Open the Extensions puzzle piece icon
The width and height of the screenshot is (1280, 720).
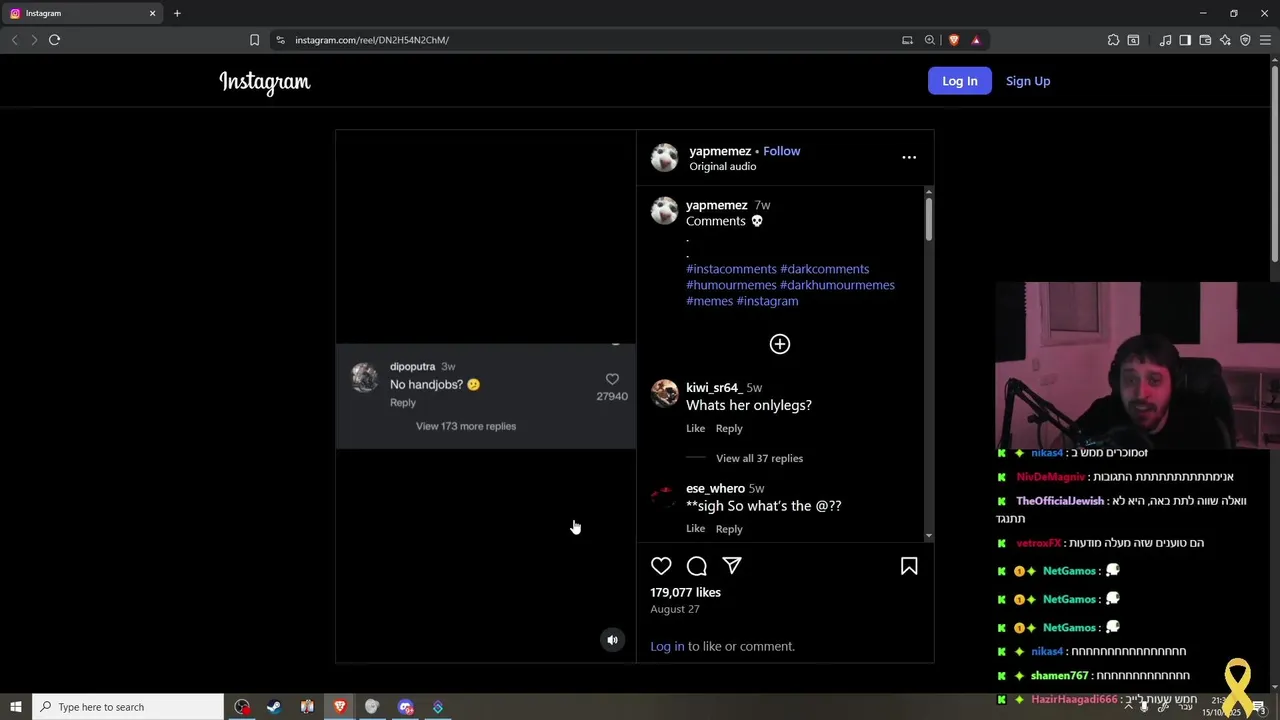[1113, 40]
